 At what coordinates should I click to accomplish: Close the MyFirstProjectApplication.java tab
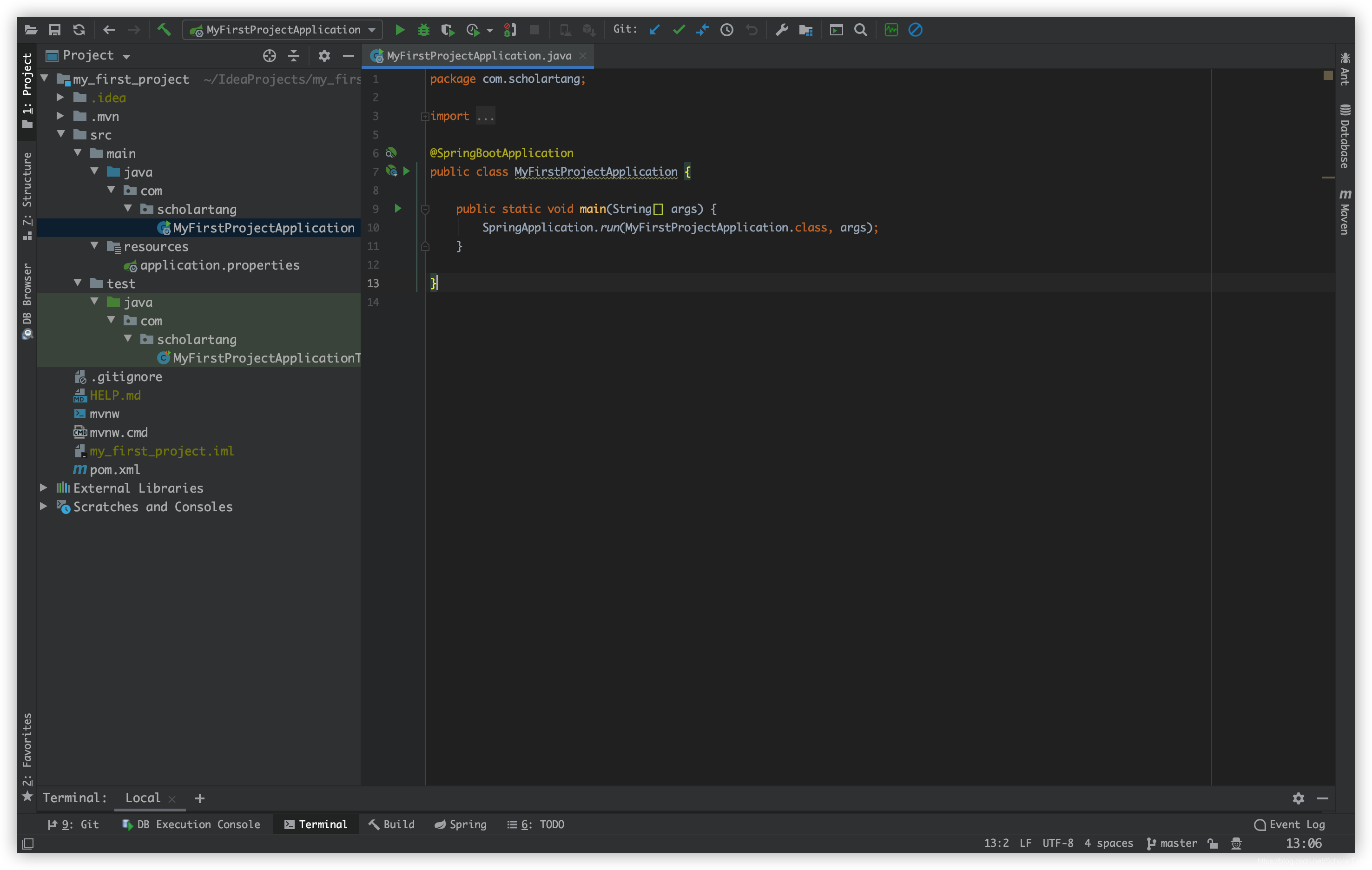(x=582, y=55)
